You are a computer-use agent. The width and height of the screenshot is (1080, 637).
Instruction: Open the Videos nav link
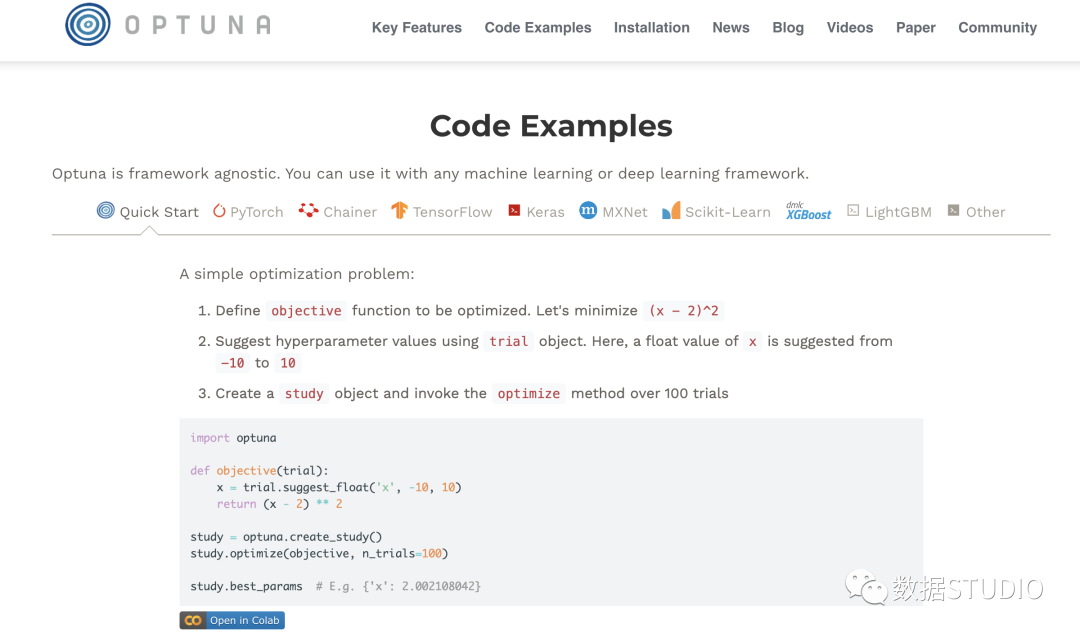point(850,28)
